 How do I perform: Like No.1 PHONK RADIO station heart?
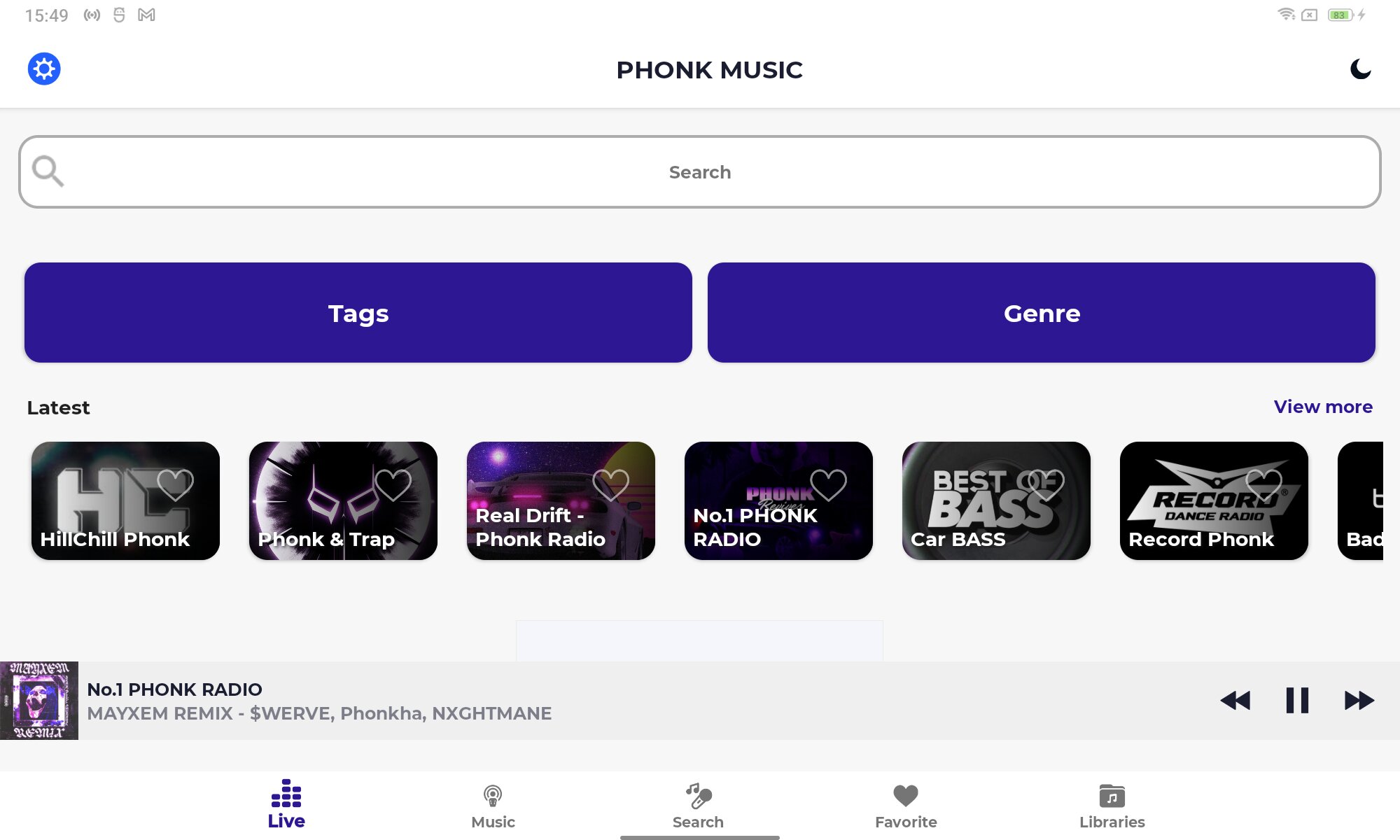point(828,484)
